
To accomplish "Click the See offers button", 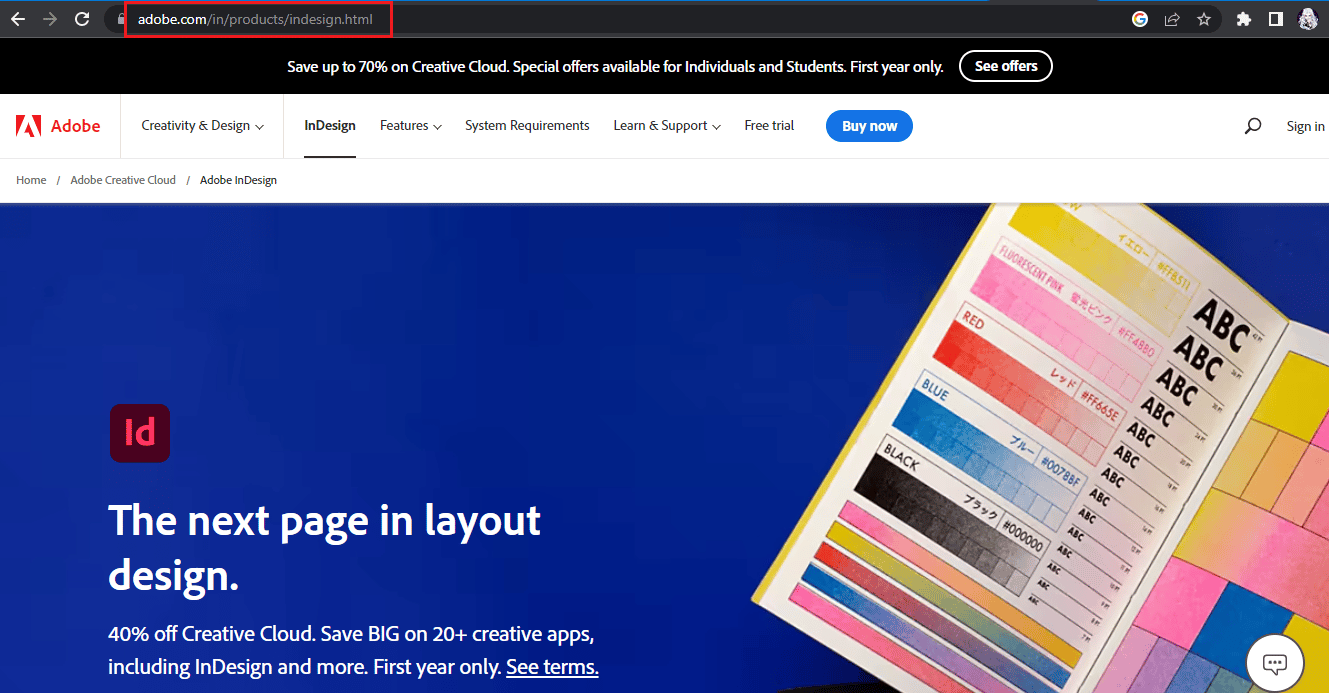I will (x=1006, y=66).
